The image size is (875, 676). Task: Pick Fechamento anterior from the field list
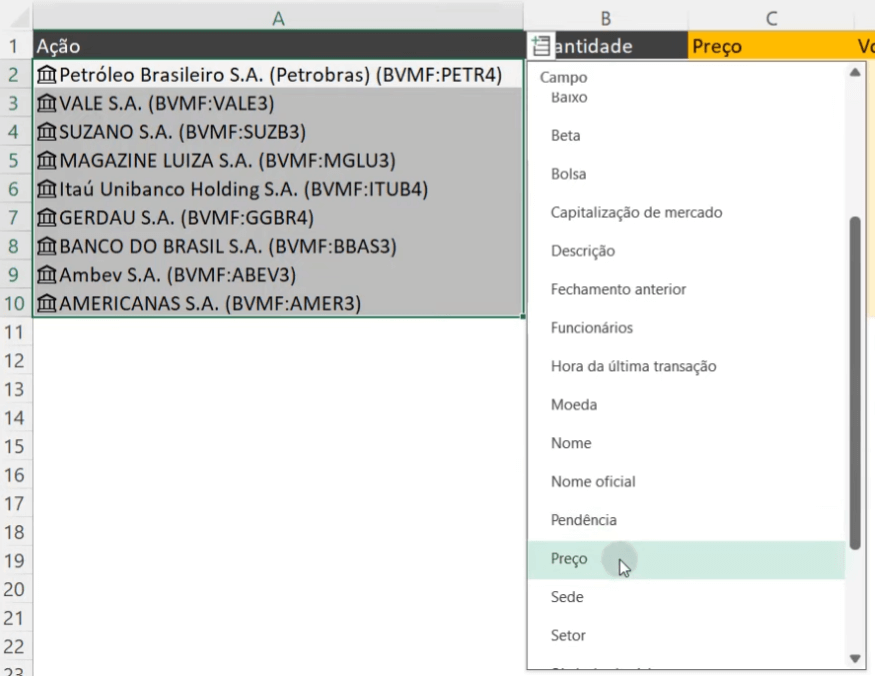(x=686, y=290)
